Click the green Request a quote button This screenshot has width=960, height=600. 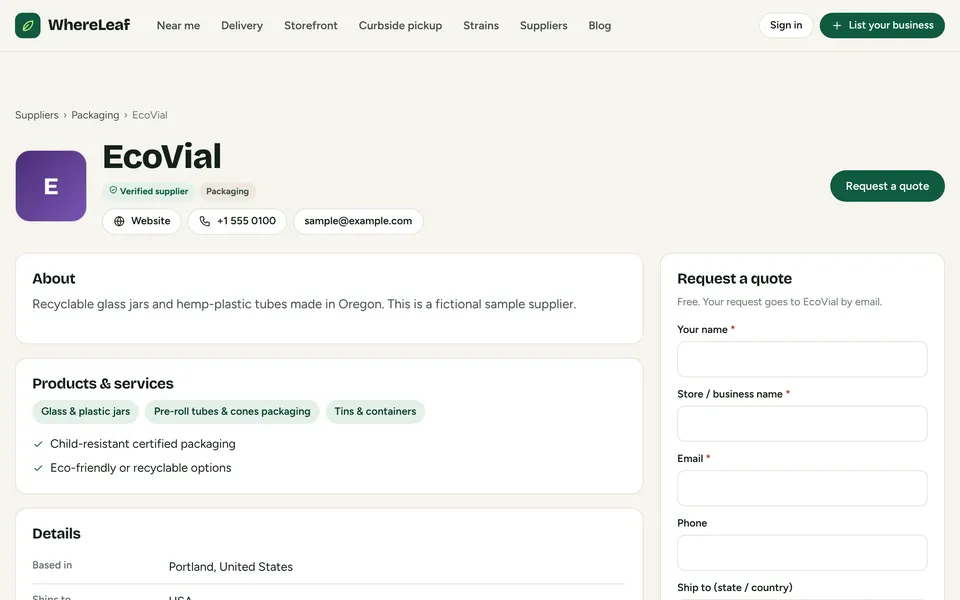point(887,186)
